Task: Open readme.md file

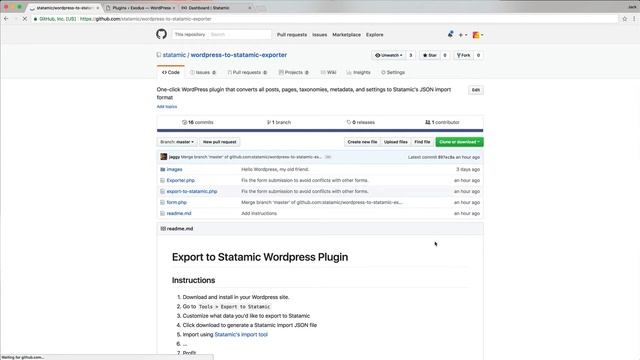Action: 179,213
